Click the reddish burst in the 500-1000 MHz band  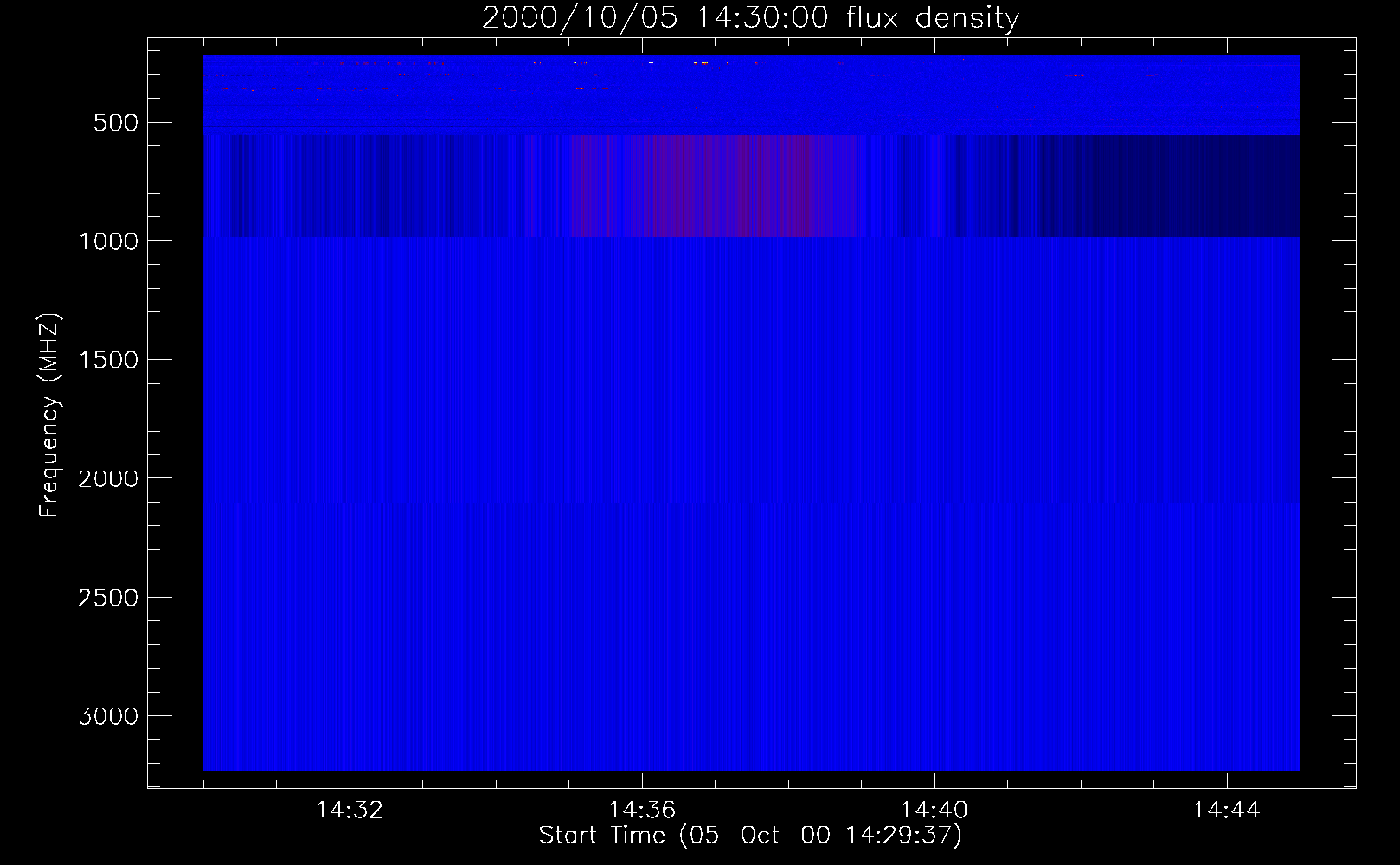pos(718,186)
